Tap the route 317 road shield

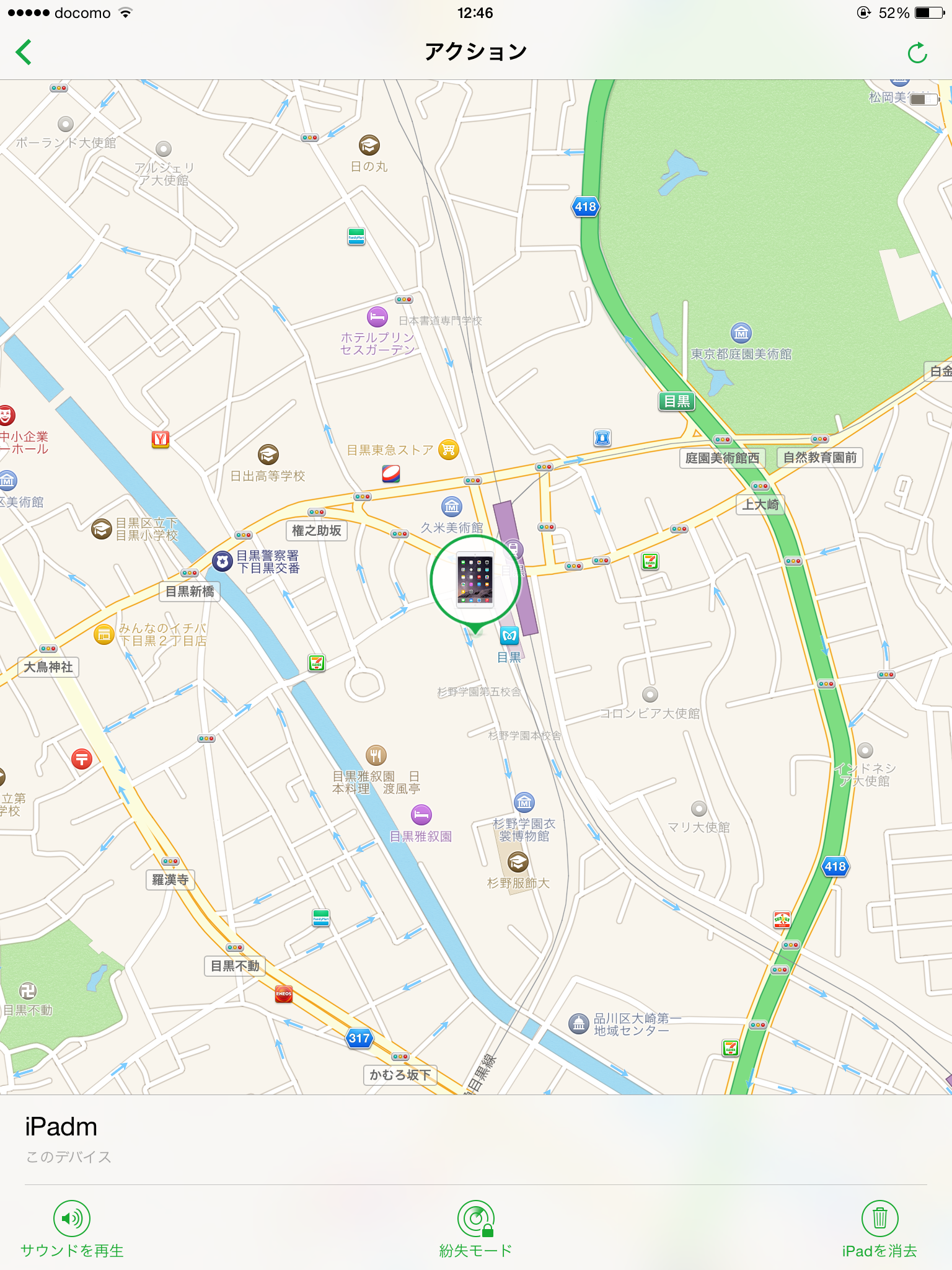click(359, 1038)
